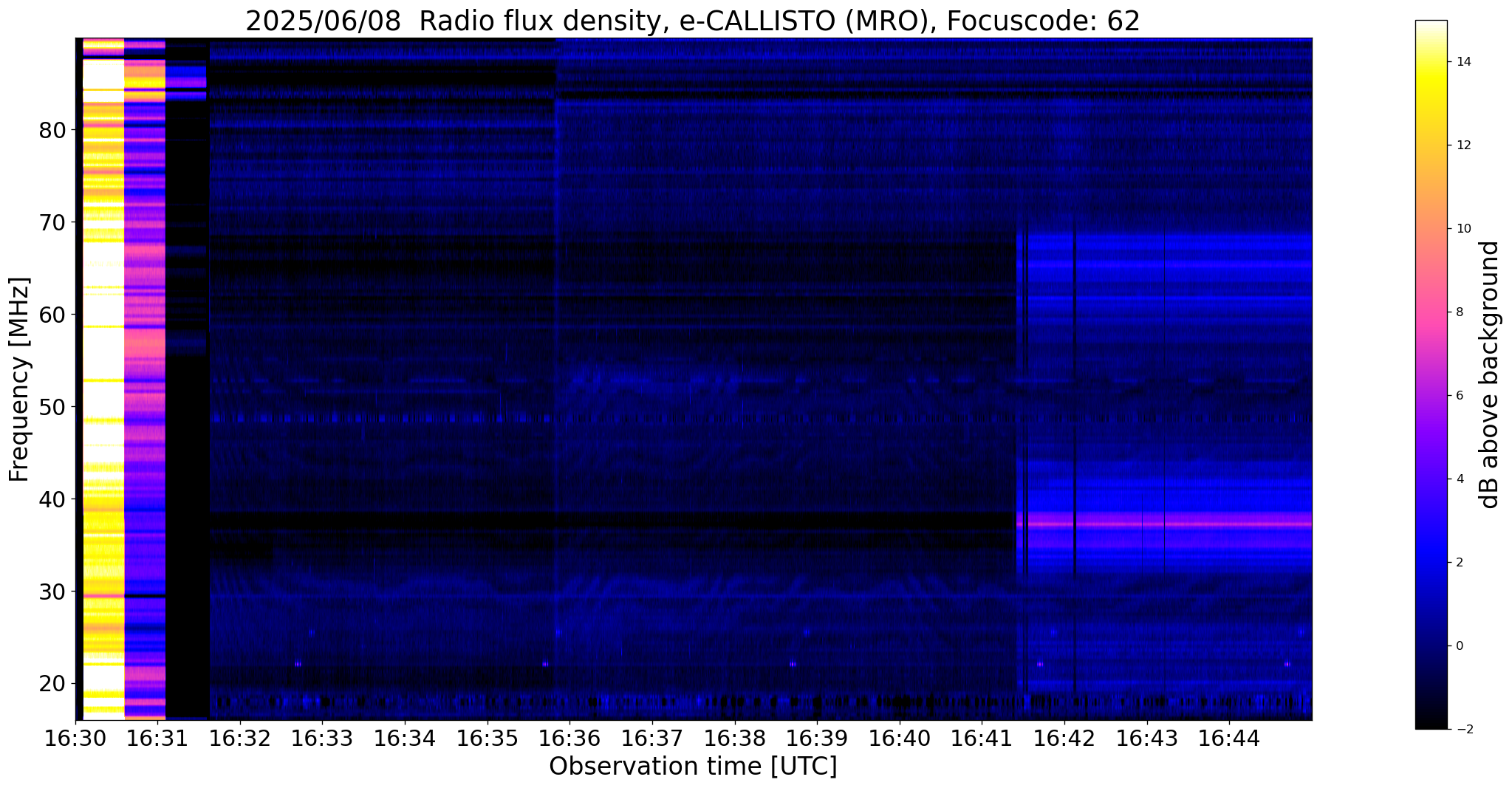The image size is (1512, 788).
Task: Click the colorbar tick label 0
Action: point(1459,646)
